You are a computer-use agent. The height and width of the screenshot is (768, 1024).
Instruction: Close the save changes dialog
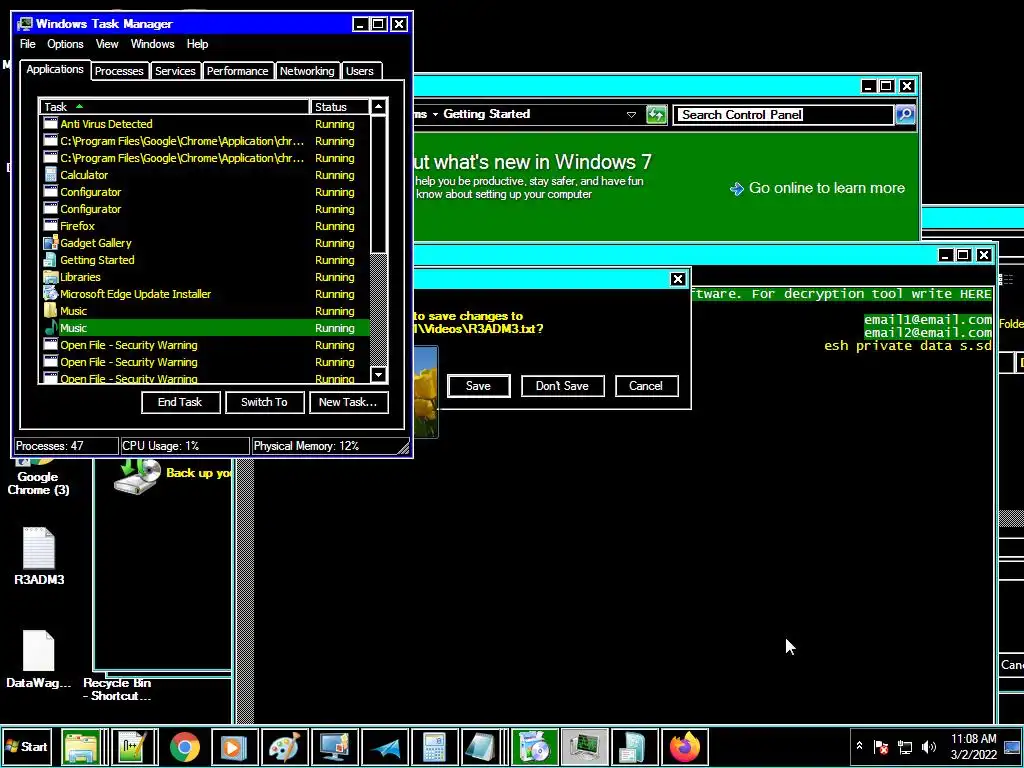point(678,279)
